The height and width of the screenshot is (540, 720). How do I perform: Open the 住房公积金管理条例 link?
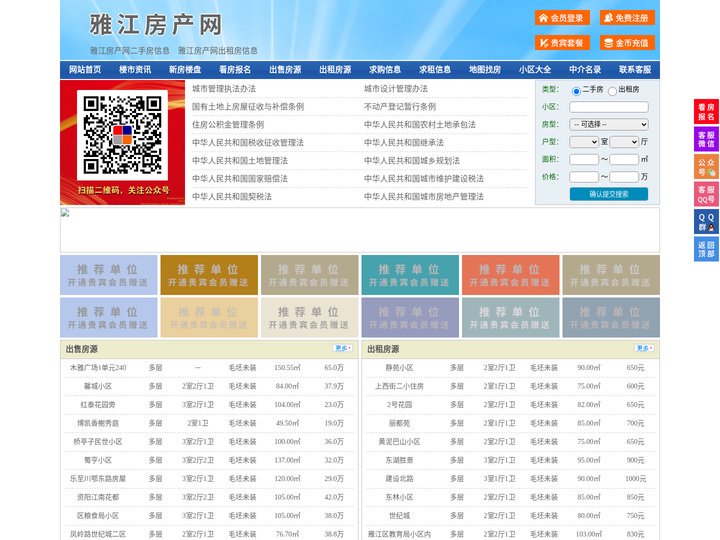click(x=228, y=125)
